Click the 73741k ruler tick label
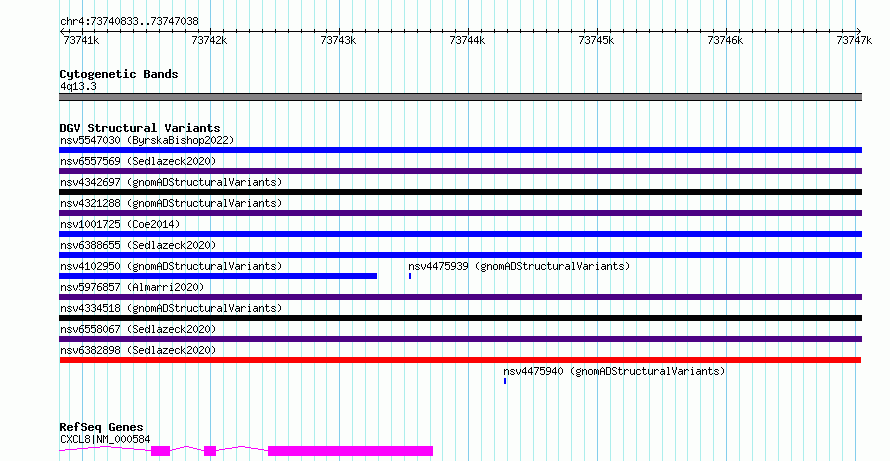Image resolution: width=890 pixels, height=461 pixels. point(81,40)
